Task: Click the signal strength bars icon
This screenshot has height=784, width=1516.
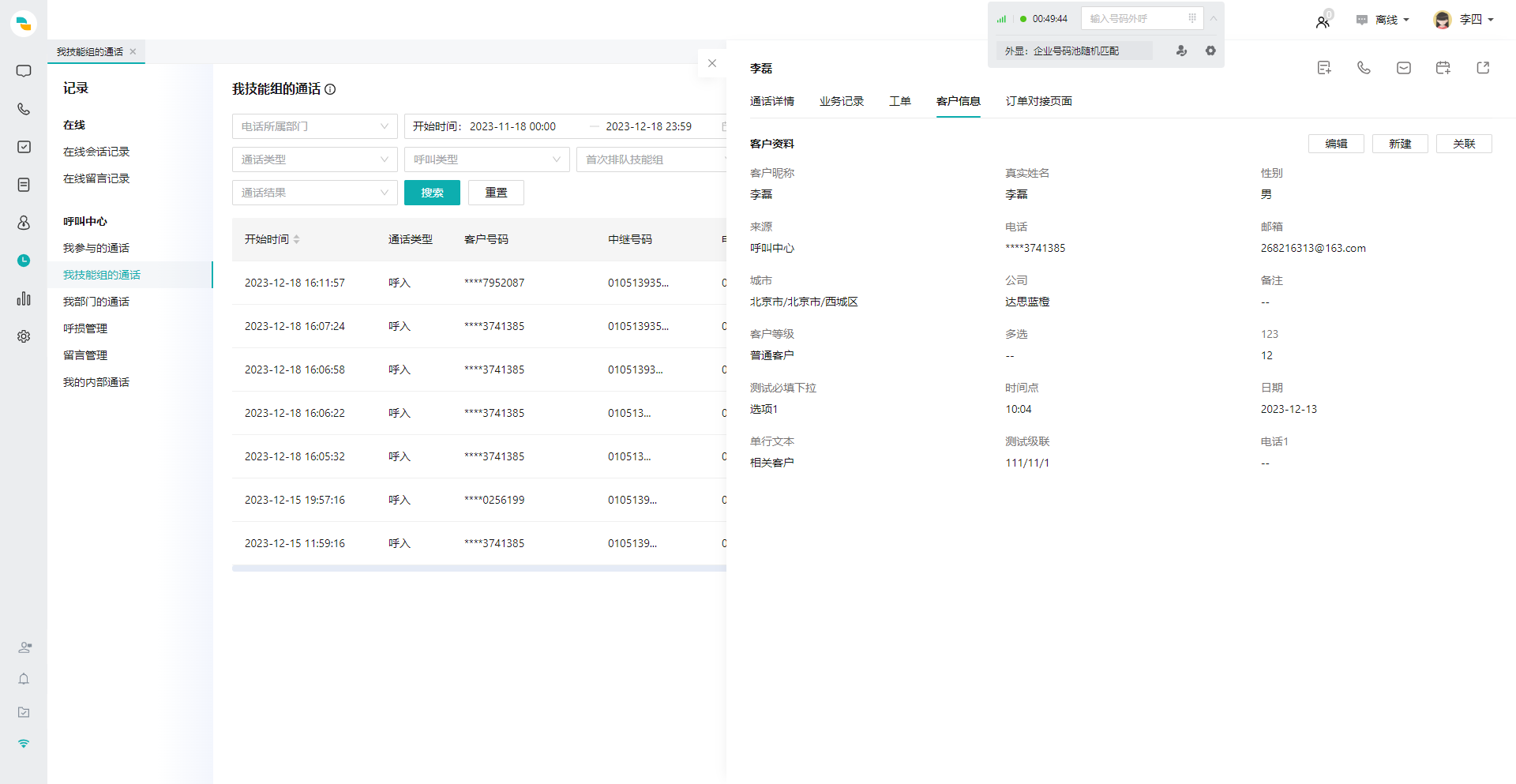Action: (1001, 19)
